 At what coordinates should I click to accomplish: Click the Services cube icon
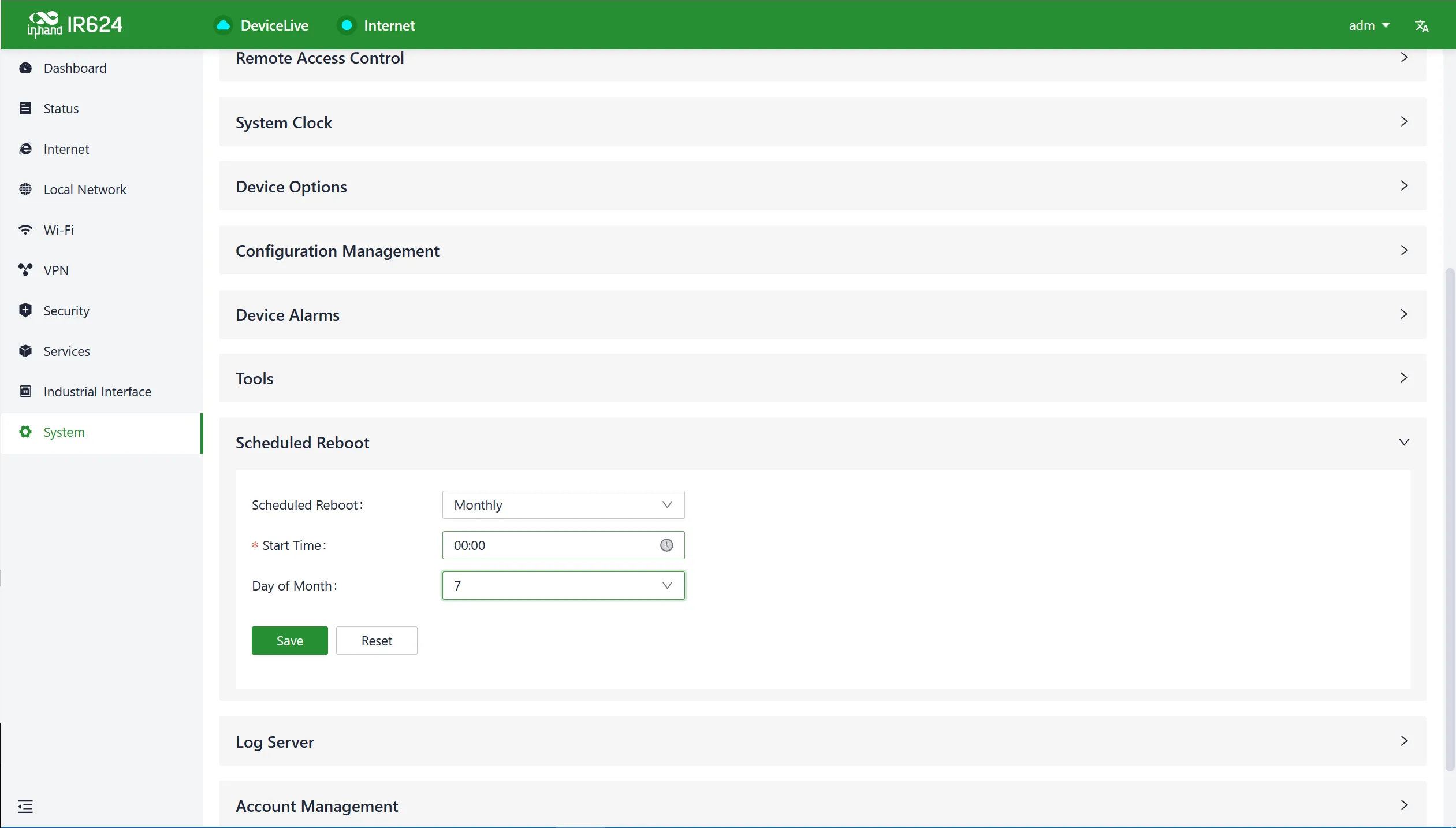point(25,351)
